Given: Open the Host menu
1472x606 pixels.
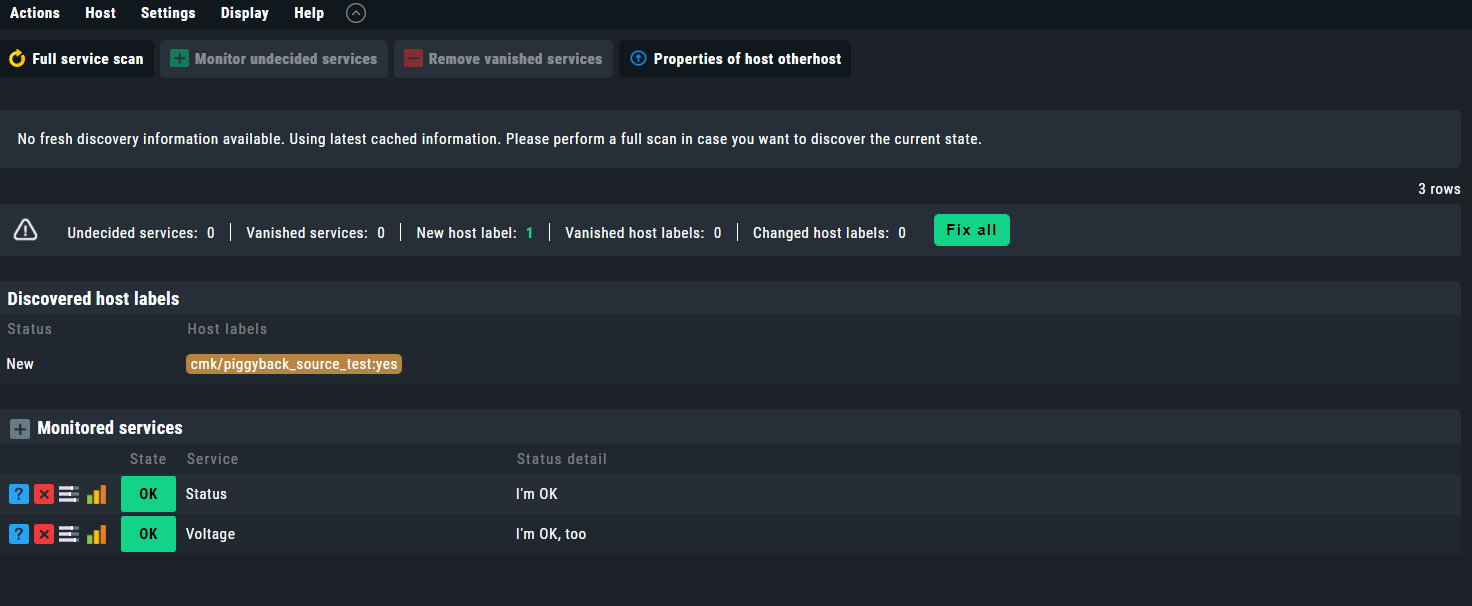Looking at the screenshot, I should click(100, 13).
